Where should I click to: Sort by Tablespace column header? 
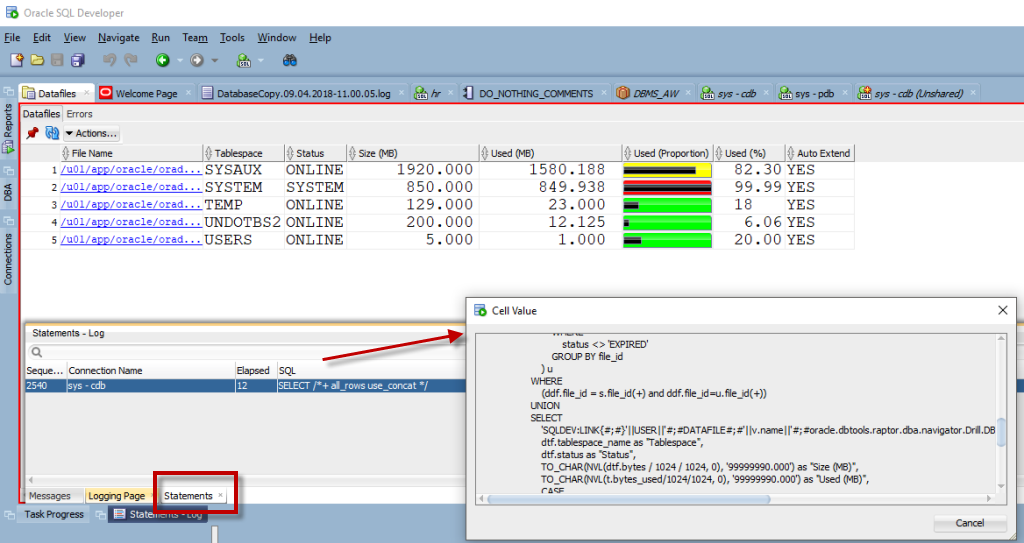pyautogui.click(x=244, y=153)
